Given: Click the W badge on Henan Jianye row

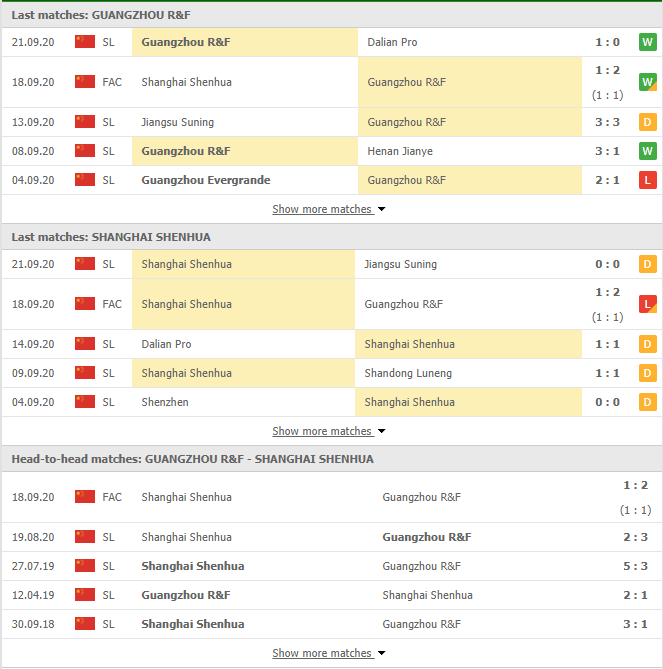Looking at the screenshot, I should tap(647, 151).
